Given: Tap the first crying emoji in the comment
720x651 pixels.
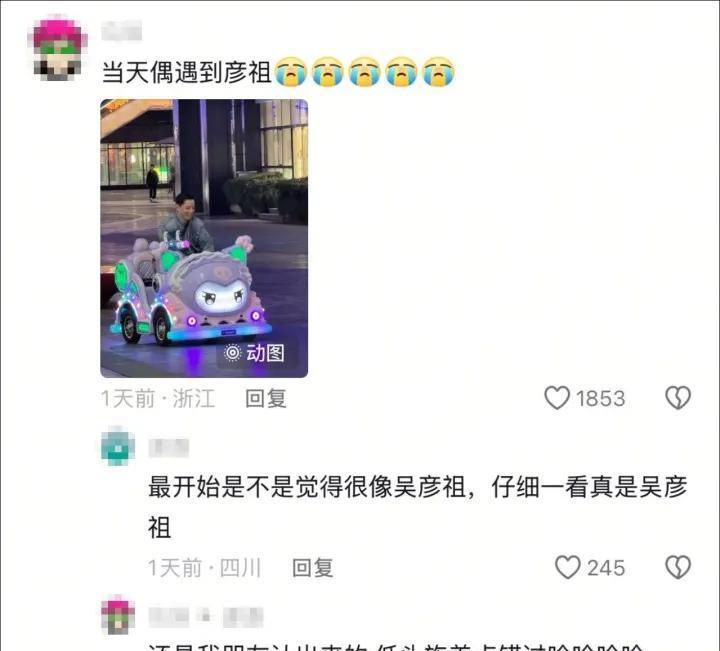Looking at the screenshot, I should [x=290, y=72].
